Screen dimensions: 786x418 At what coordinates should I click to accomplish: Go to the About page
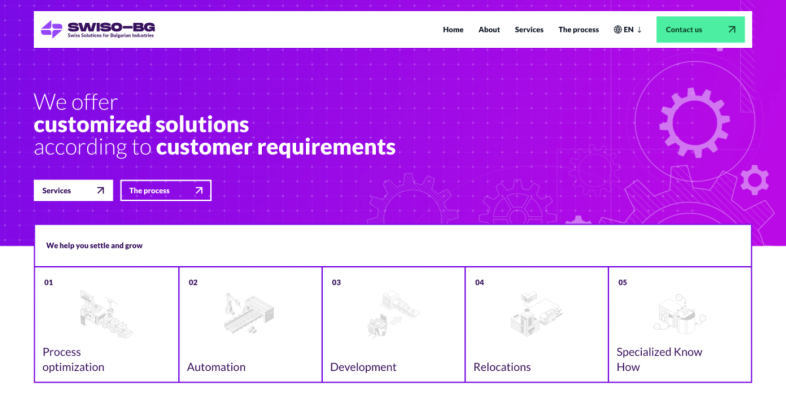489,30
